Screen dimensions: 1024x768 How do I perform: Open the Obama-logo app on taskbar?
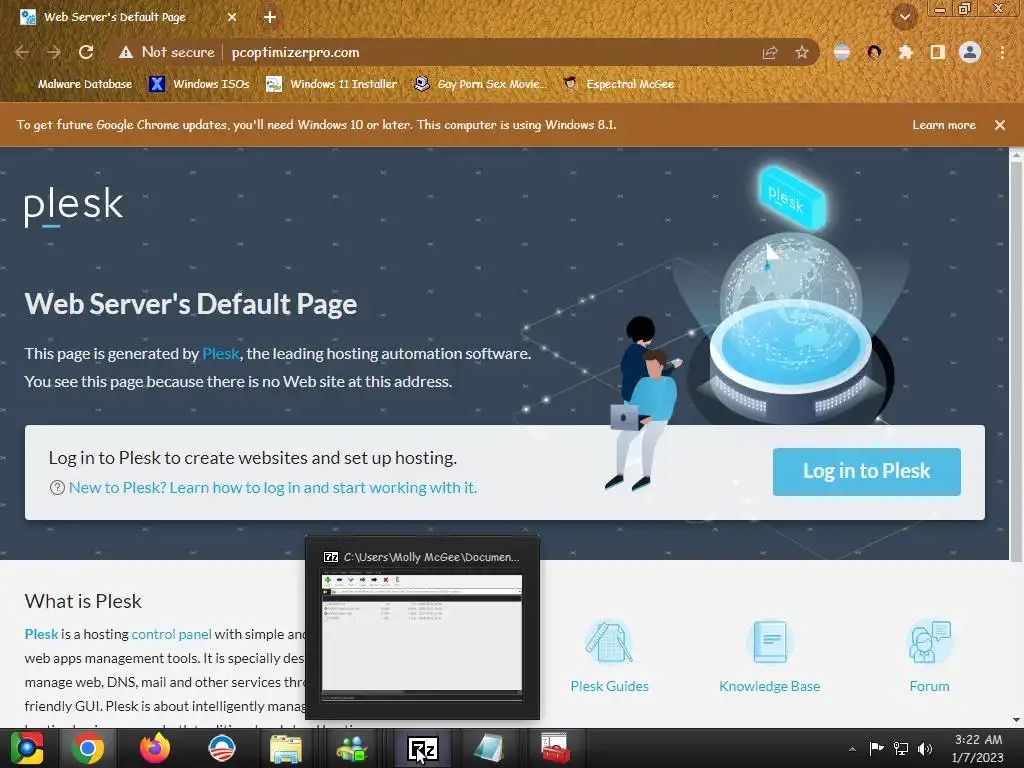point(221,748)
